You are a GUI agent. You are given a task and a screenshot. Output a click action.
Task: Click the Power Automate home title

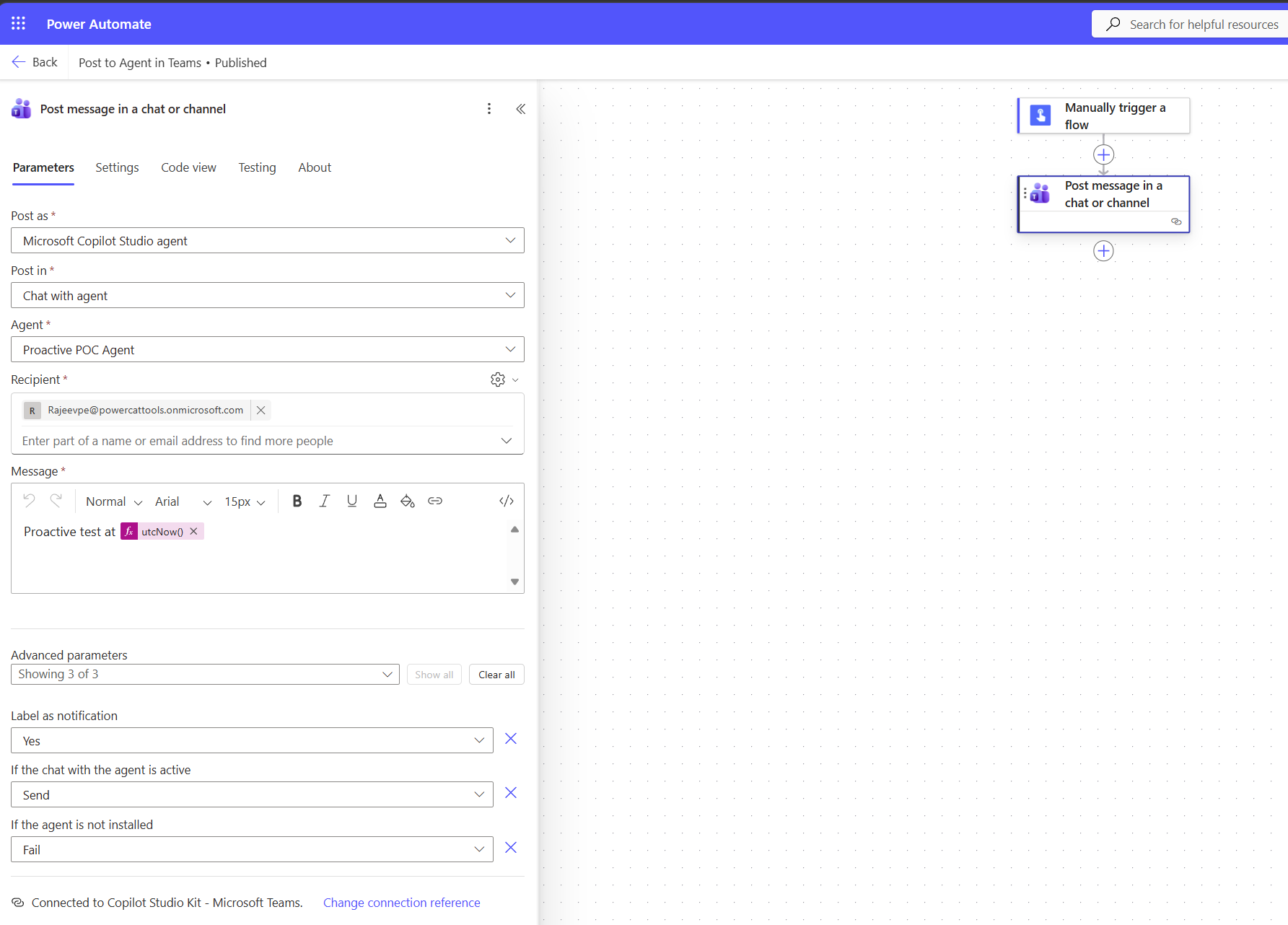pyautogui.click(x=99, y=24)
